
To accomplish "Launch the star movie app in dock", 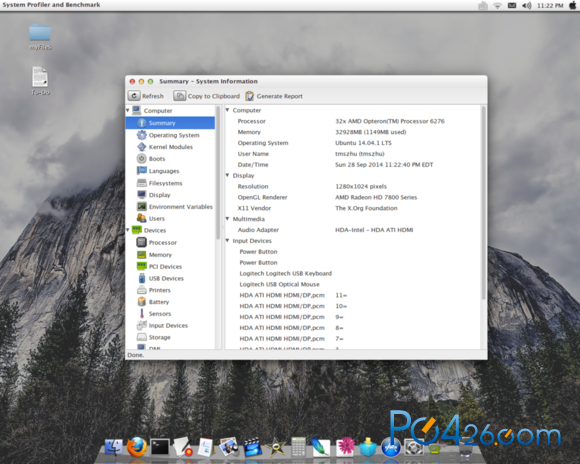I will click(x=276, y=447).
